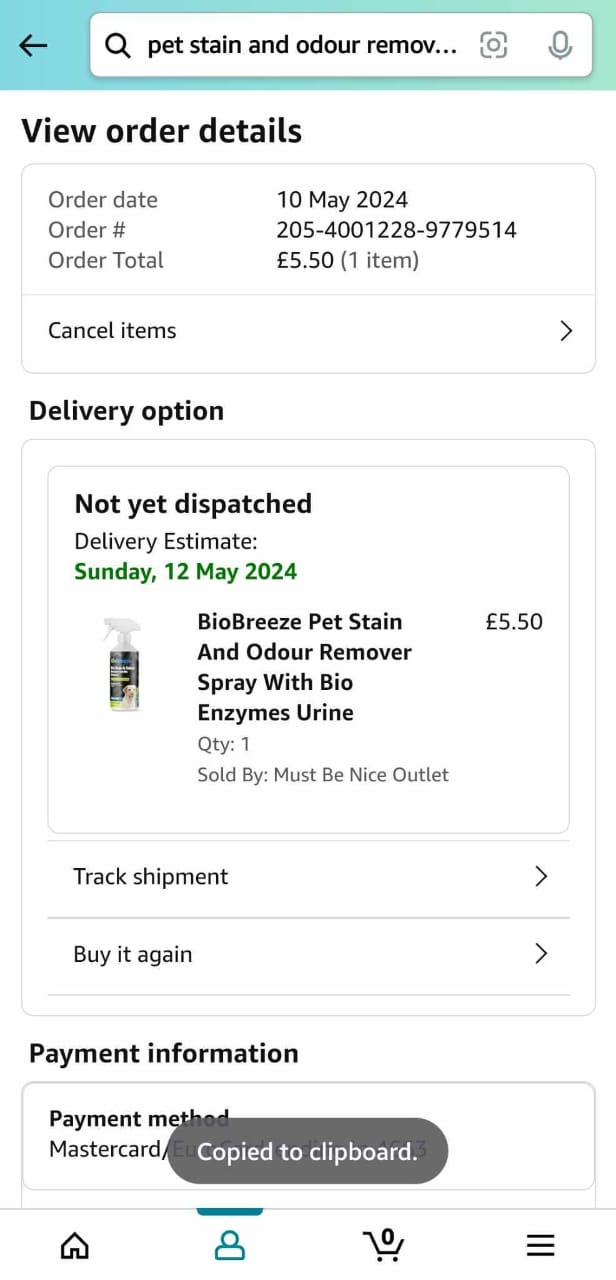Go to Home tab icon
This screenshot has width=616, height=1280.
[75, 1245]
